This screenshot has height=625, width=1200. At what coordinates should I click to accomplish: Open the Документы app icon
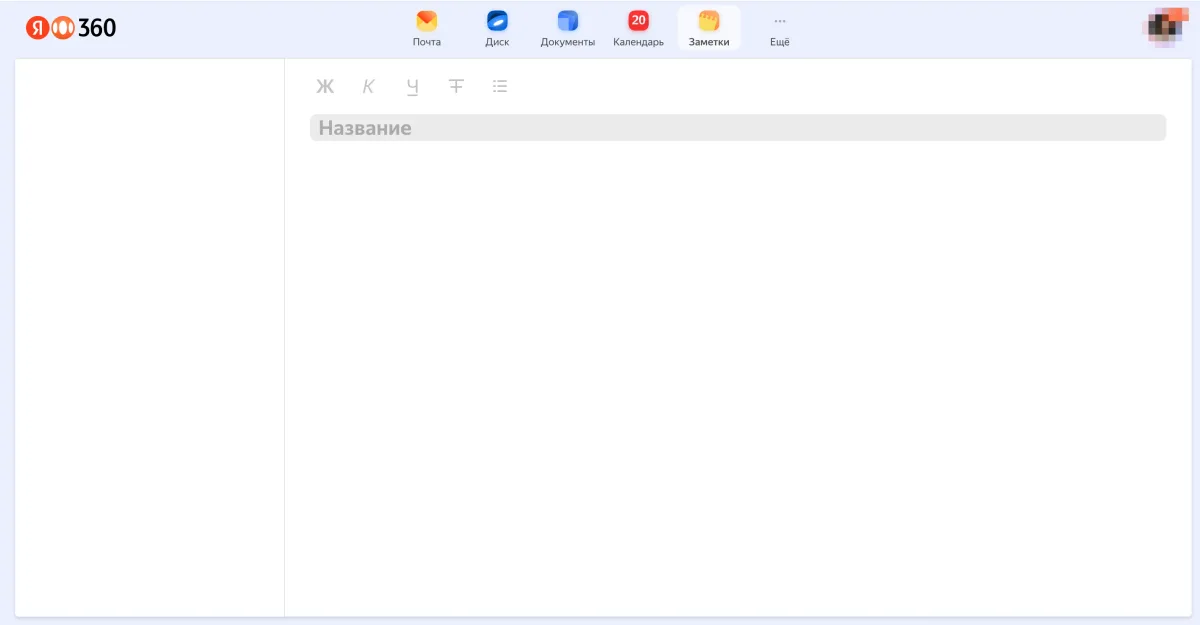tap(568, 21)
